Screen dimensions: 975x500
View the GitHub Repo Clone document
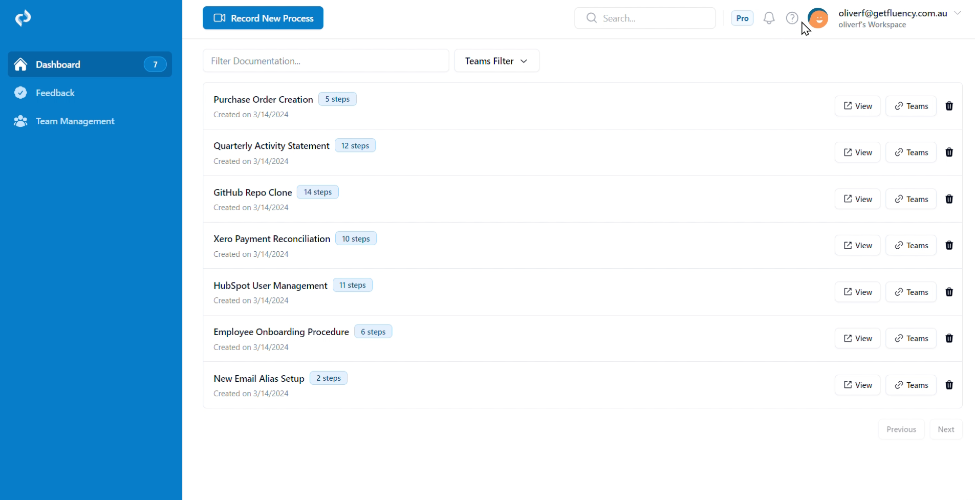[857, 199]
